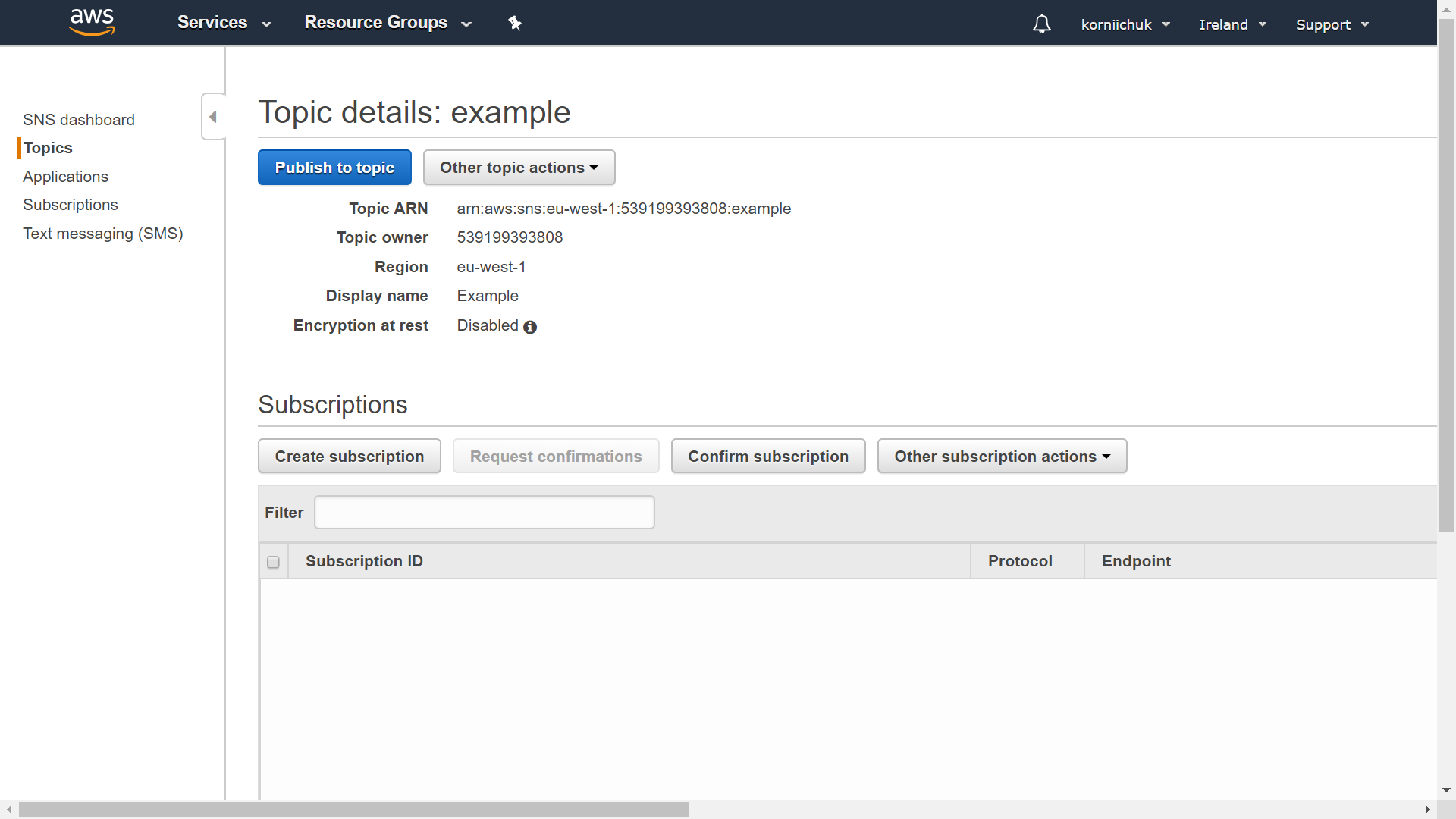1456x819 pixels.
Task: Click the Publish to topic button
Action: pos(334,168)
